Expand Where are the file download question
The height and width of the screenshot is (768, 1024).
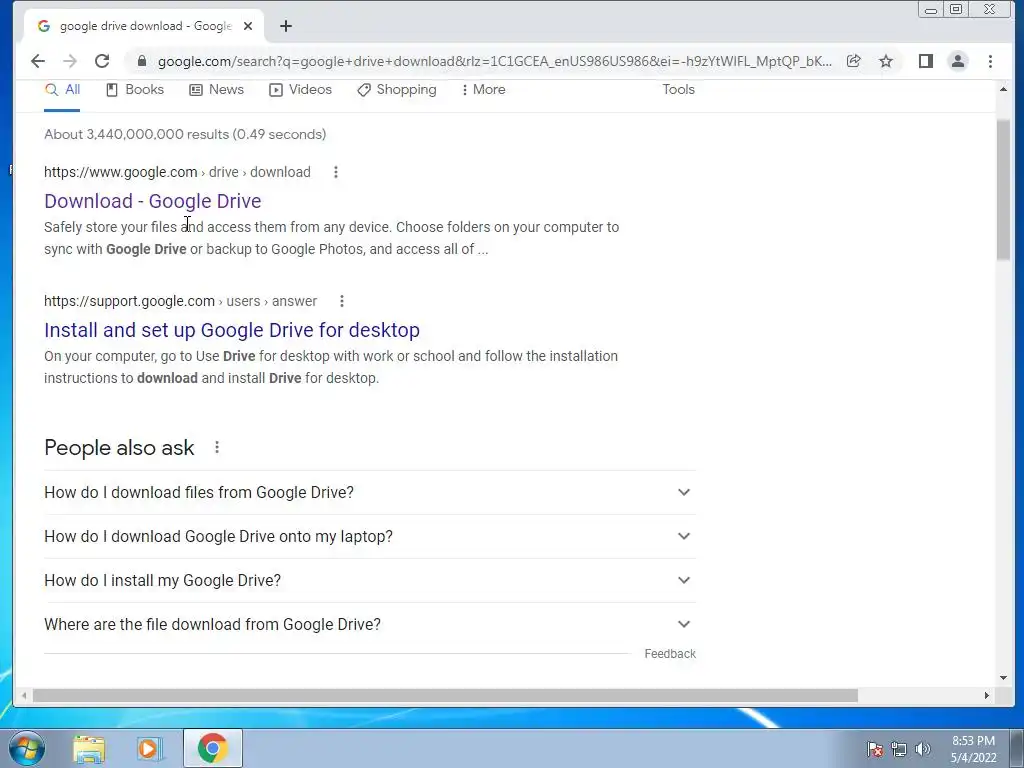point(370,624)
